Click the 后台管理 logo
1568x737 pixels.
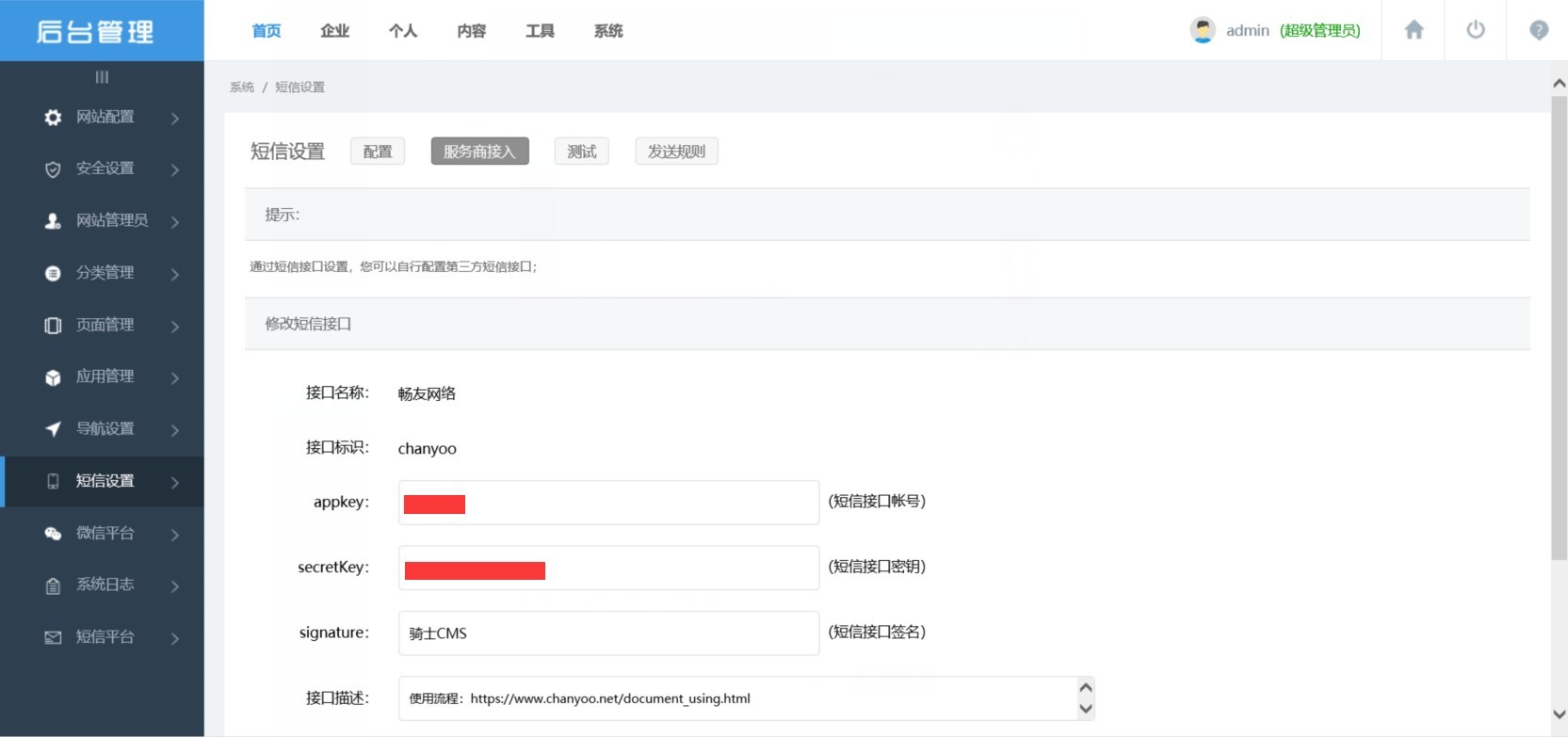tap(95, 31)
